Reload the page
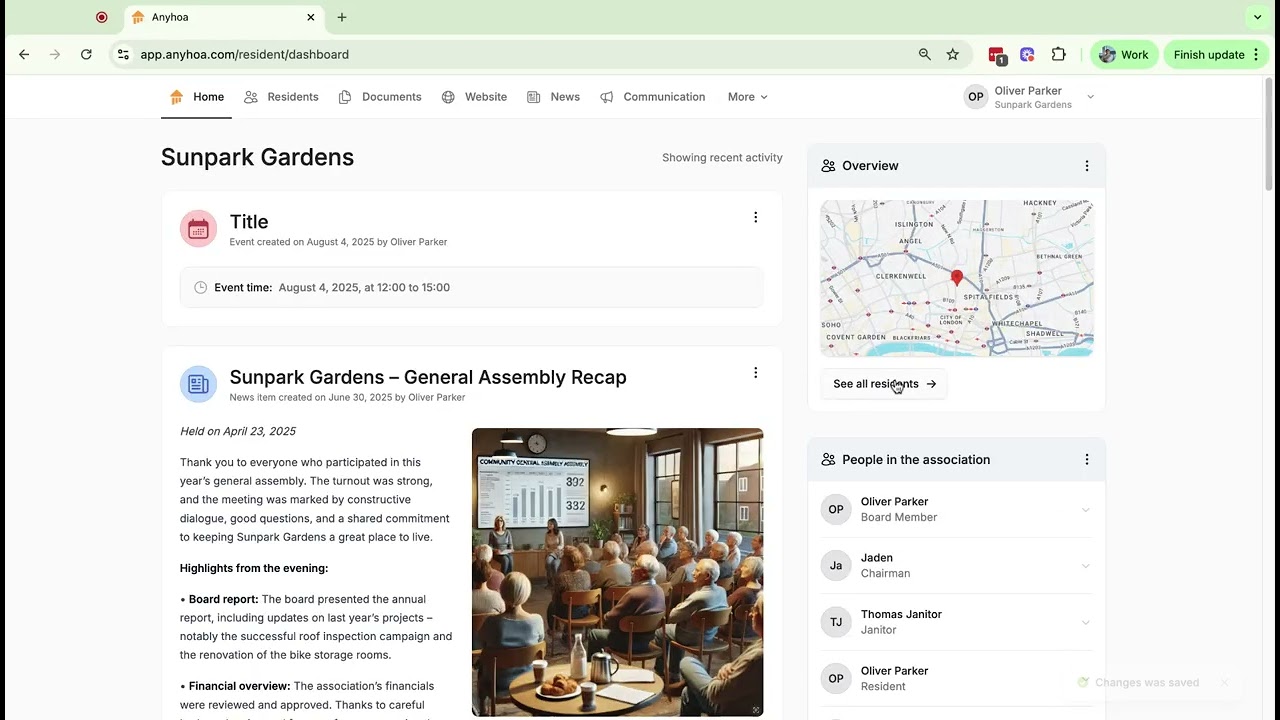The height and width of the screenshot is (720, 1280). 86,55
